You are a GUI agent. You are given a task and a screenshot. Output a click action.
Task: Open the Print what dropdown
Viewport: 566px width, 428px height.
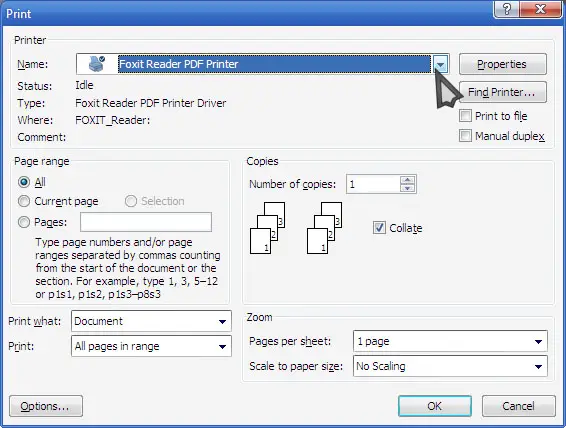(x=151, y=321)
